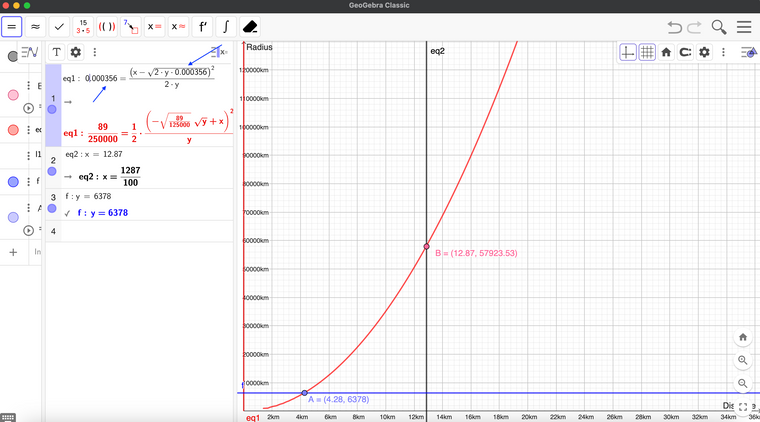760x422 pixels.
Task: Click the empty CAS input row 4
Action: 140,231
